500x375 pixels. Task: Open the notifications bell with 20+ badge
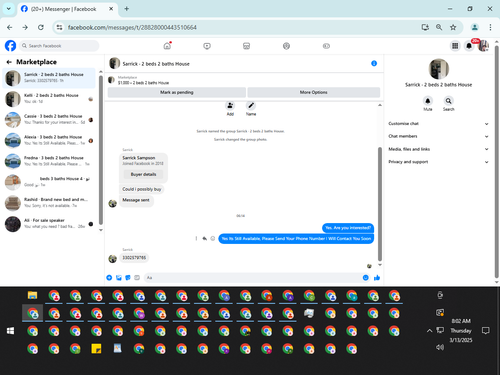pyautogui.click(x=469, y=46)
